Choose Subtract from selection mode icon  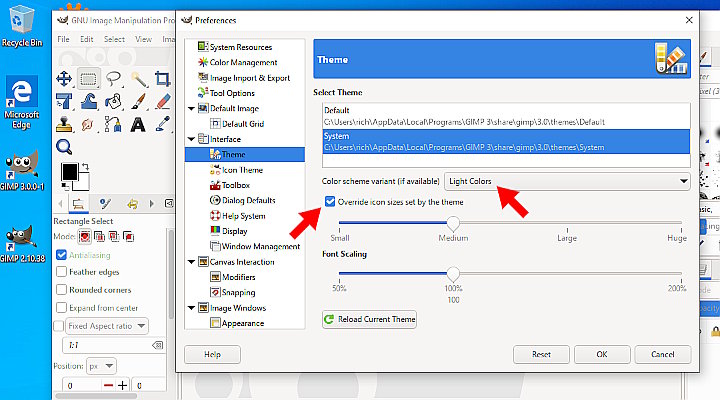pos(113,237)
